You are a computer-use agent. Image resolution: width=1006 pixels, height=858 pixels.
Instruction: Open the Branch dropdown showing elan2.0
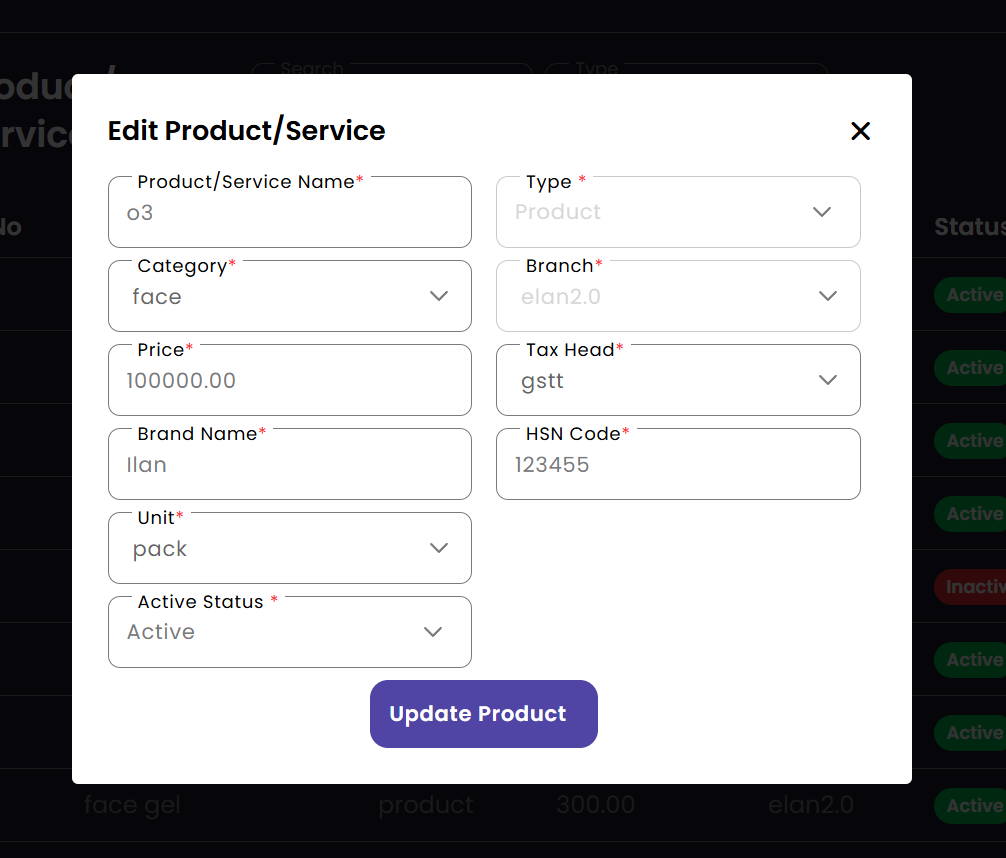(x=677, y=297)
